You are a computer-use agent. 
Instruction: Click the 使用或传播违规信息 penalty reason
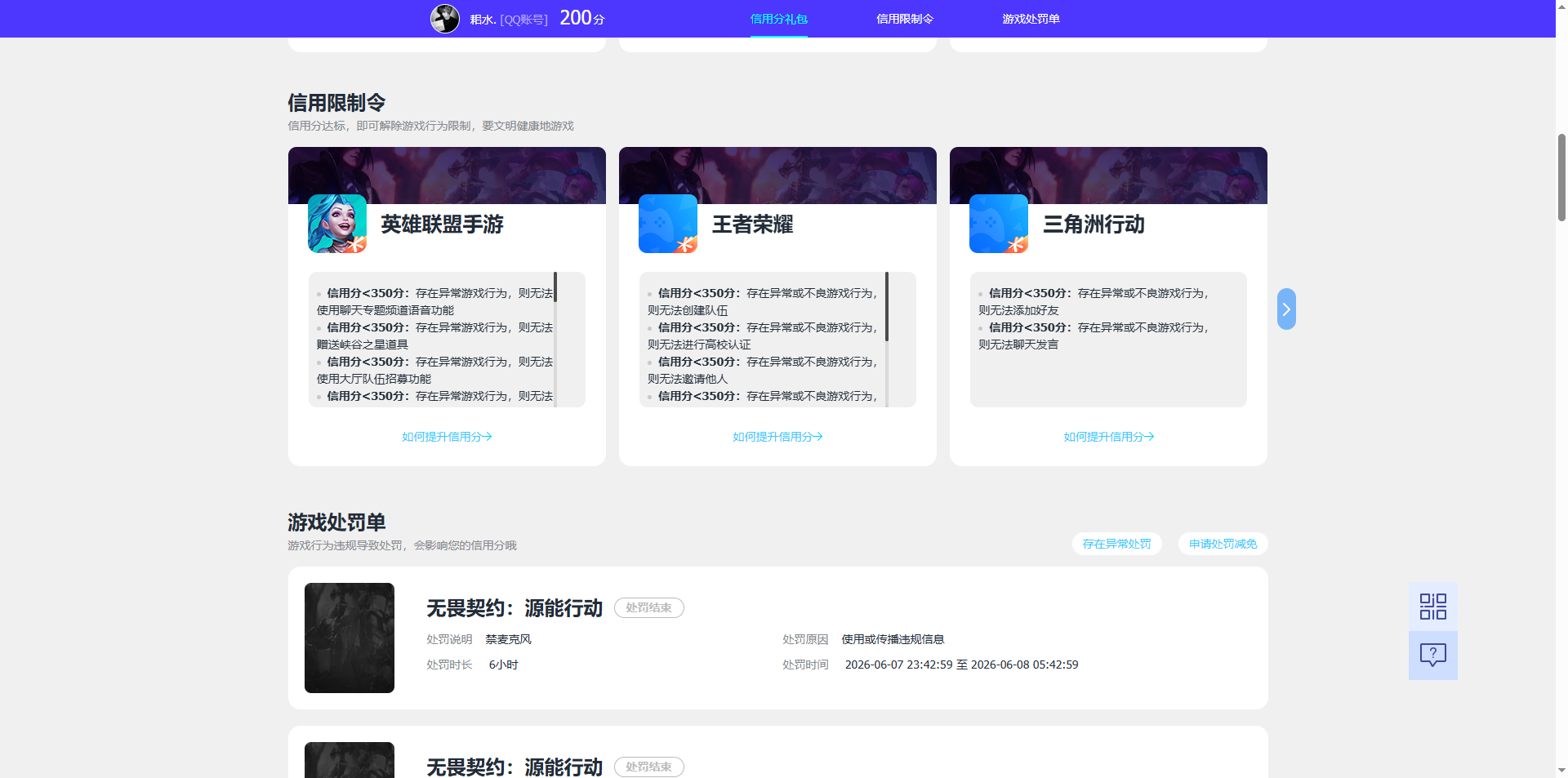point(893,639)
